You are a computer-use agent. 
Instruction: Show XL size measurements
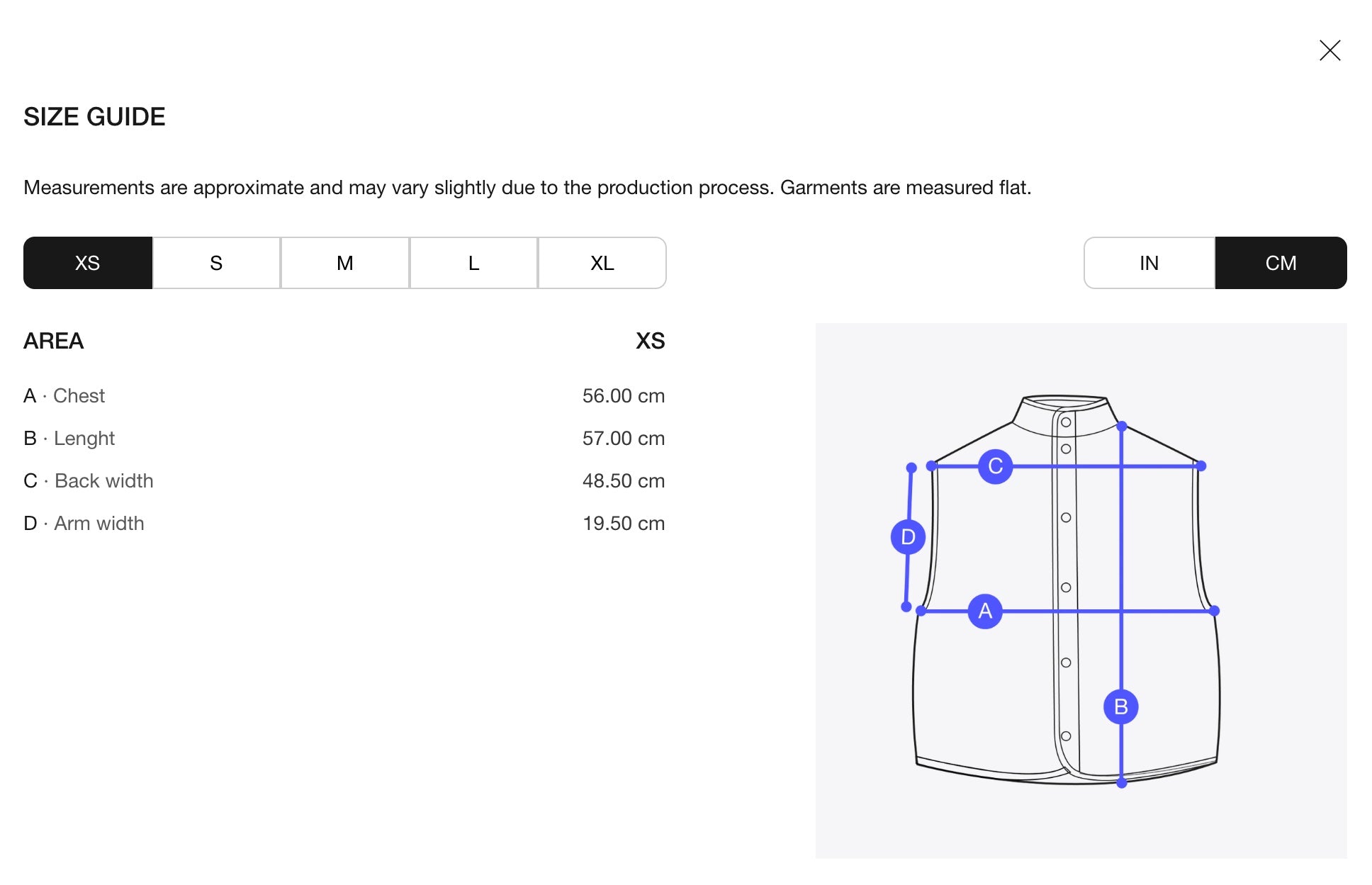(x=602, y=263)
